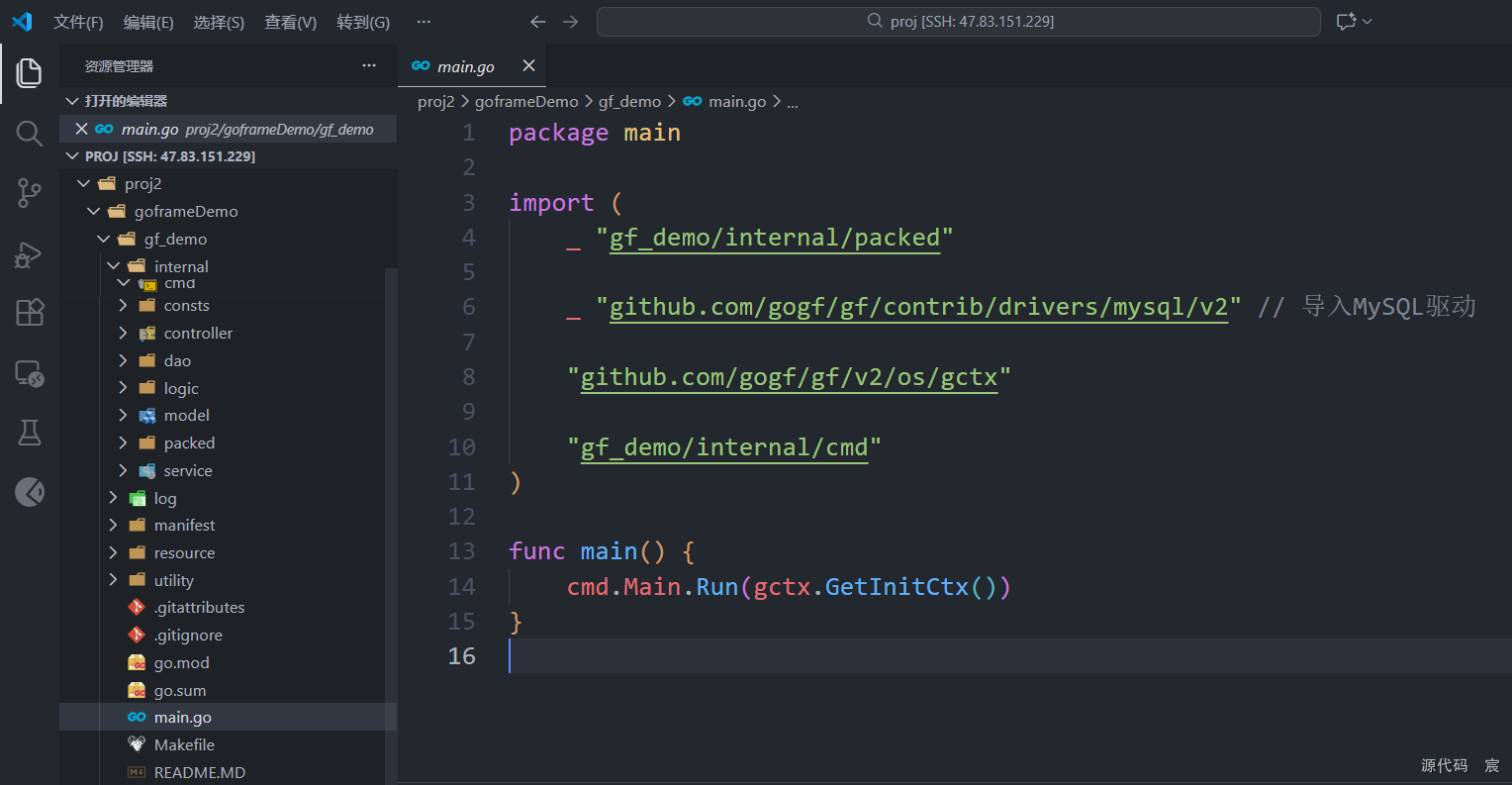Open the 转到(G) menu
This screenshot has height=785, width=1512.
363,22
